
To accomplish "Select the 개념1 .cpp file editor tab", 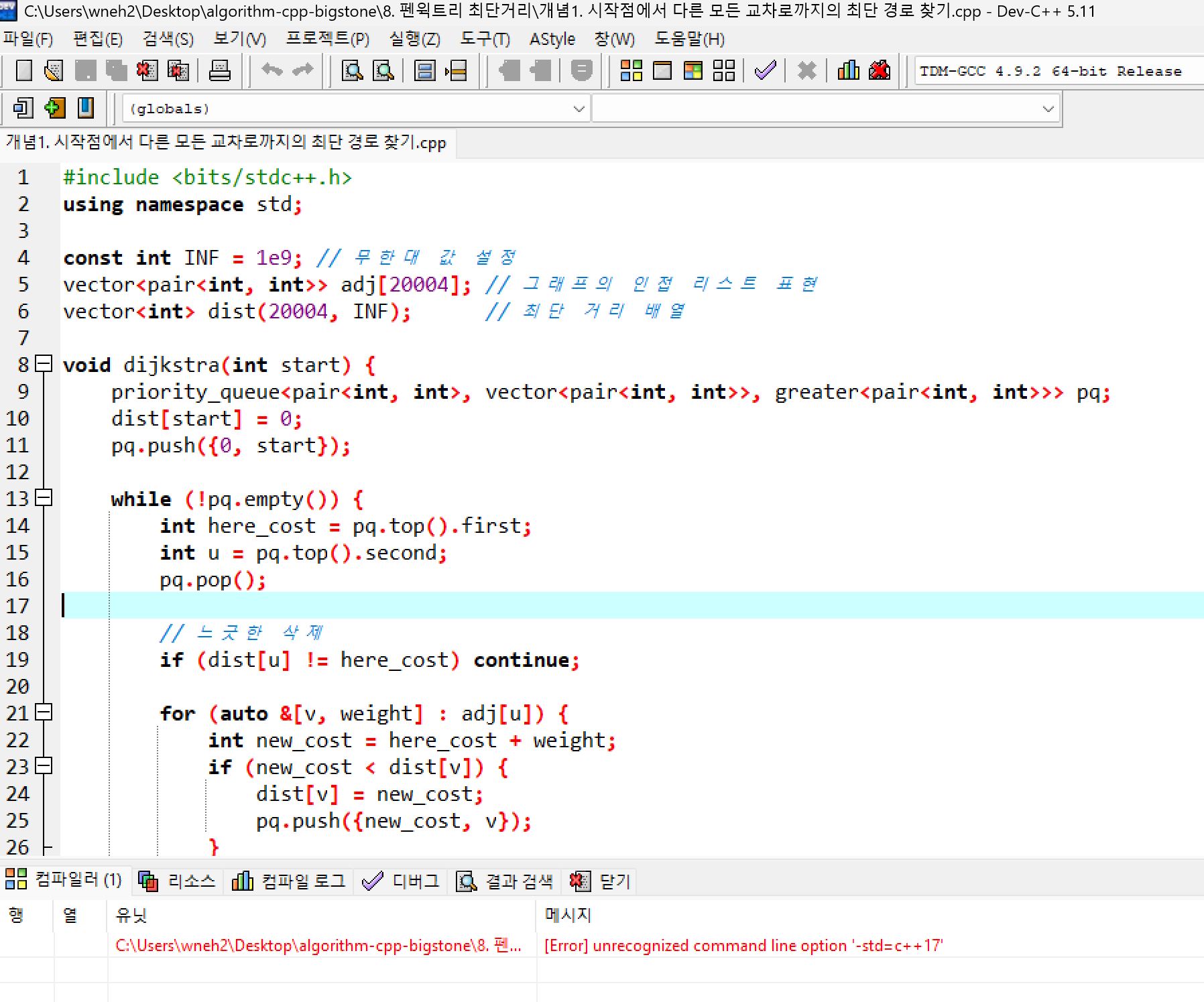I will [x=227, y=143].
